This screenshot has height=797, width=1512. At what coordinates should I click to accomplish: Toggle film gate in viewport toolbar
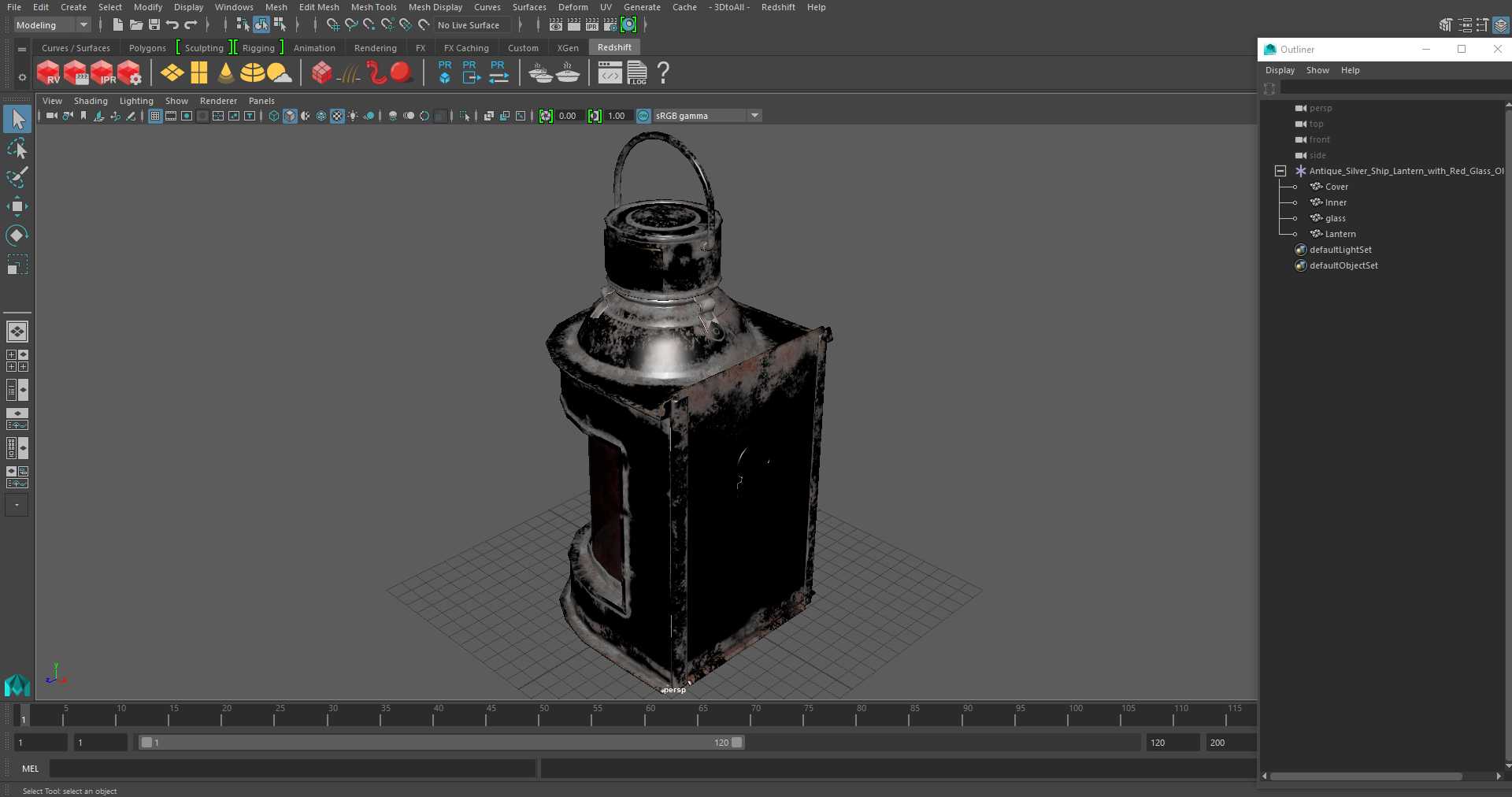click(x=171, y=116)
